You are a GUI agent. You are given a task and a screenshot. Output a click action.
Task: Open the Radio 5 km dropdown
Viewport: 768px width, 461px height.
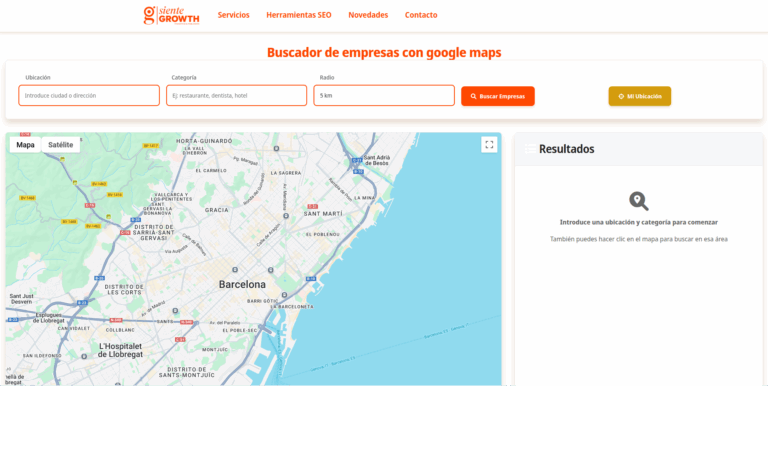tap(384, 96)
